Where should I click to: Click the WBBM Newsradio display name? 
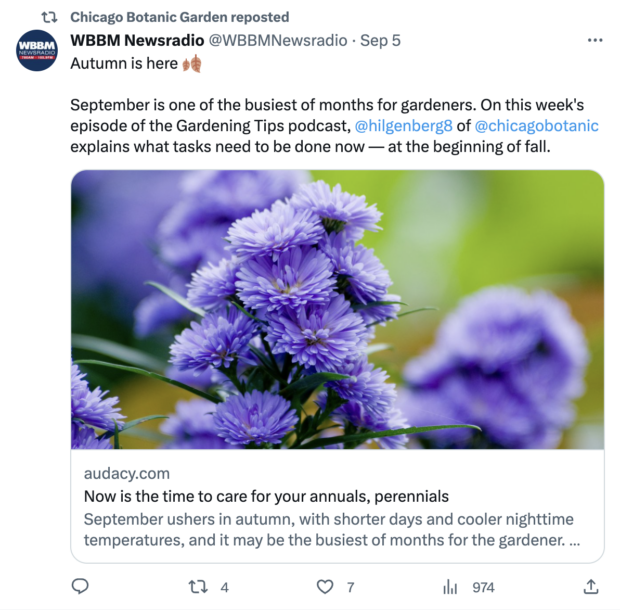(136, 40)
